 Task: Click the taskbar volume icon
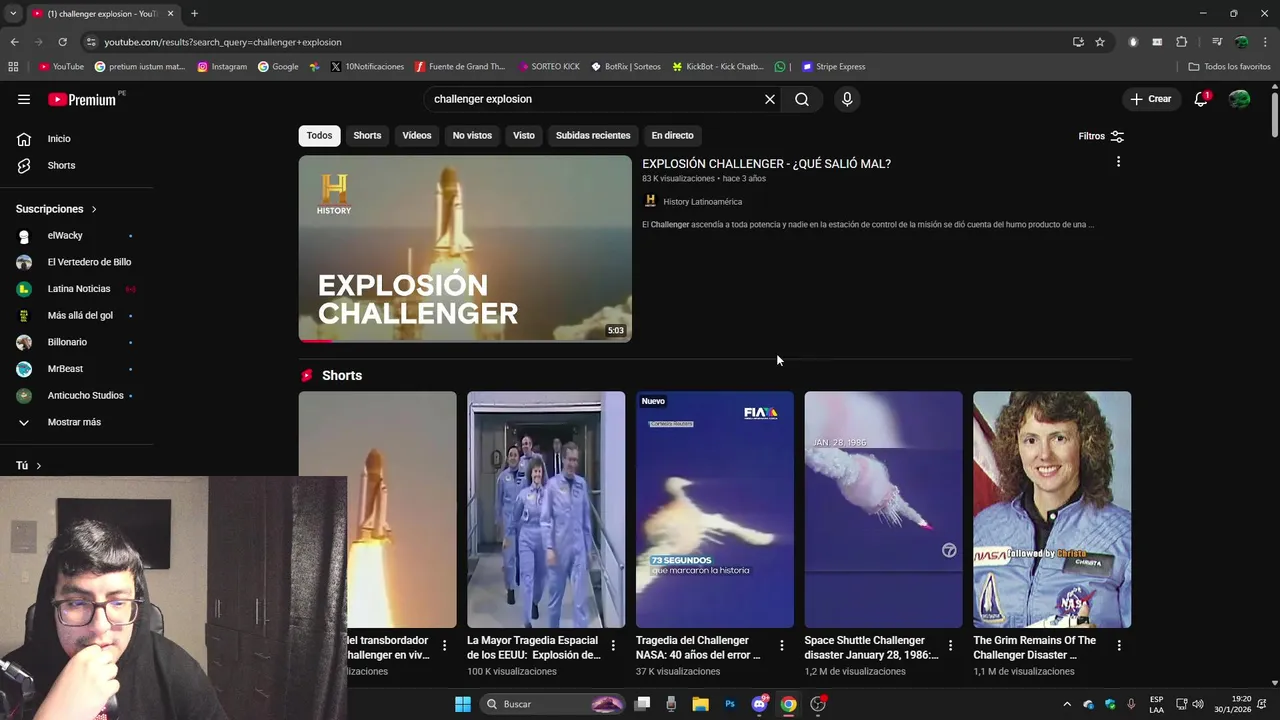(1198, 704)
